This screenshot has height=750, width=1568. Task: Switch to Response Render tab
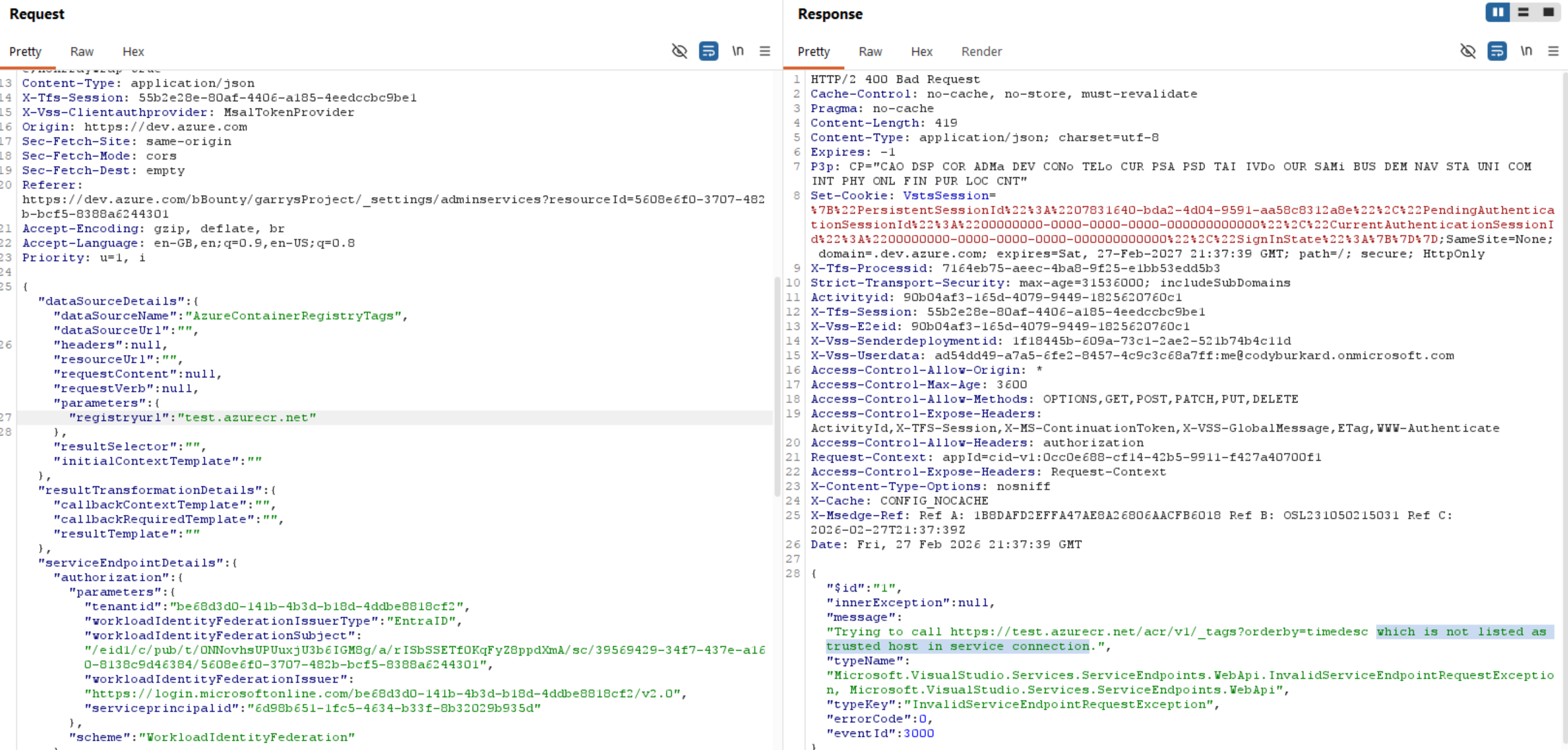click(x=981, y=52)
